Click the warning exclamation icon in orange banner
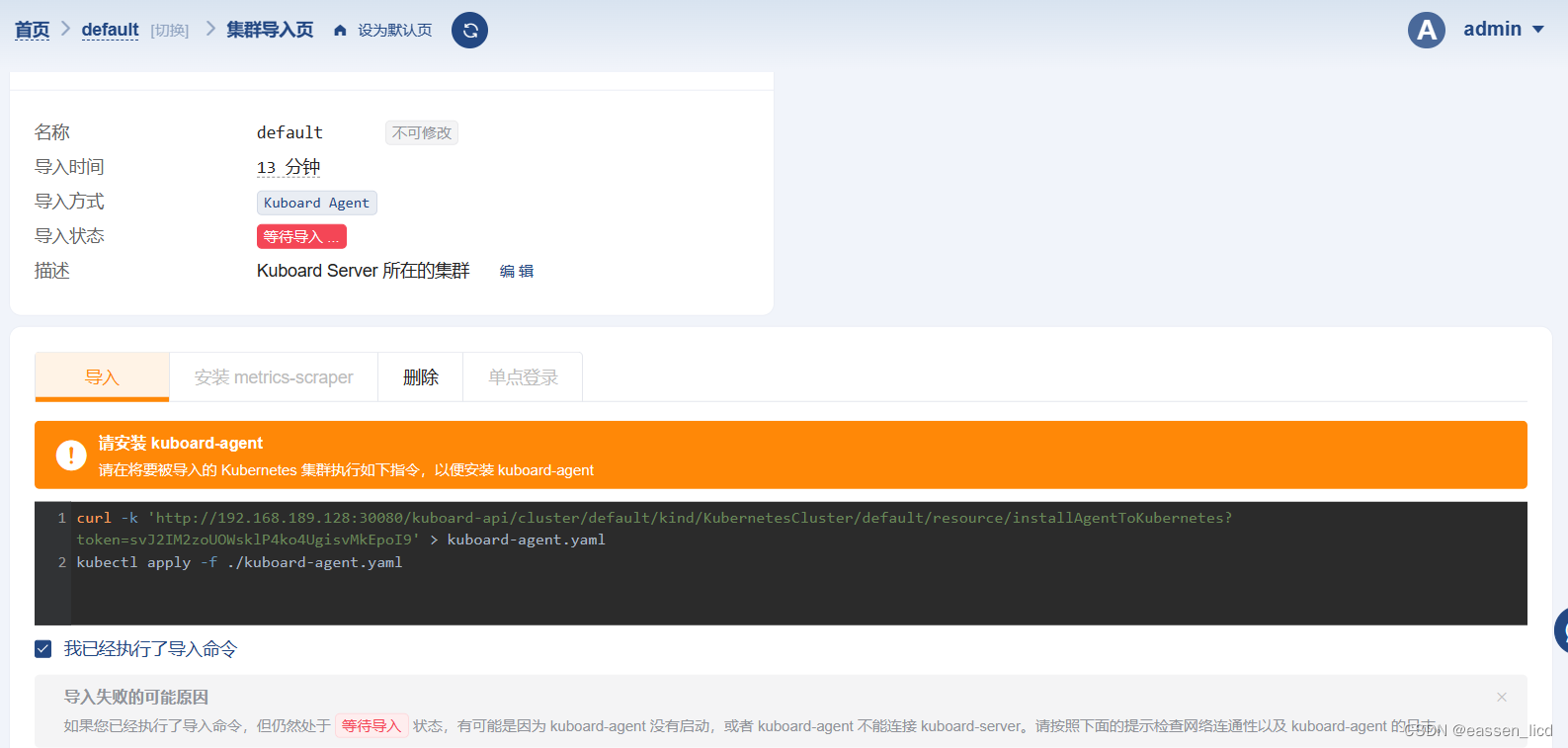The image size is (1568, 748). (x=71, y=455)
